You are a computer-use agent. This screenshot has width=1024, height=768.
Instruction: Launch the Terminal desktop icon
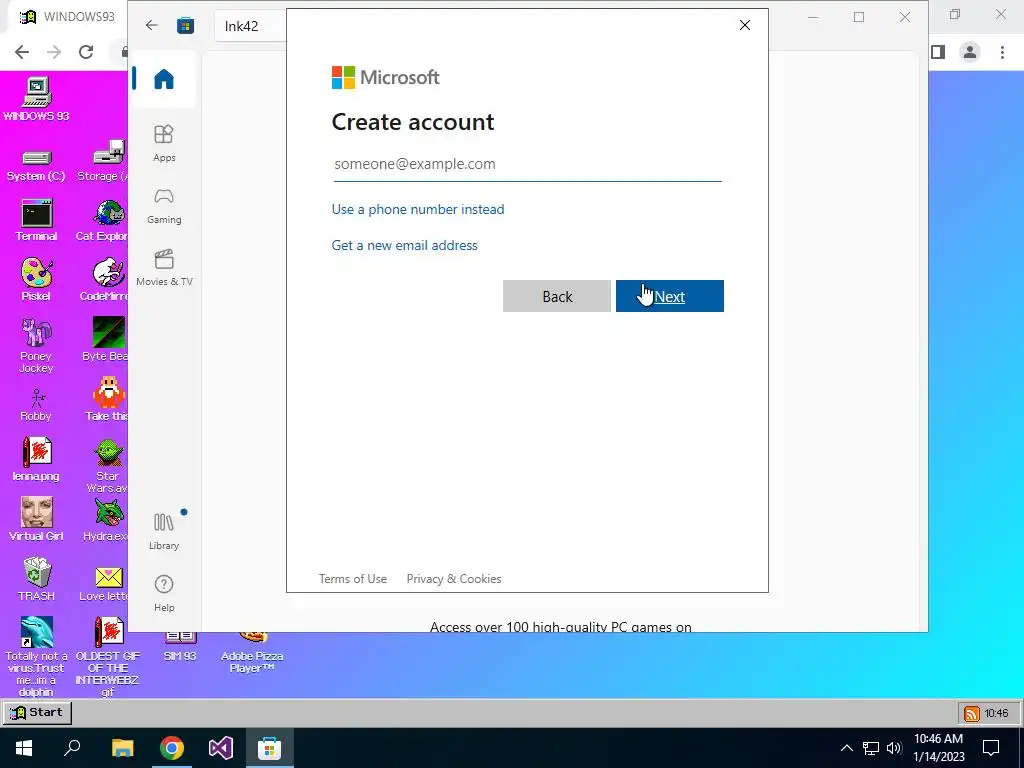[x=36, y=220]
